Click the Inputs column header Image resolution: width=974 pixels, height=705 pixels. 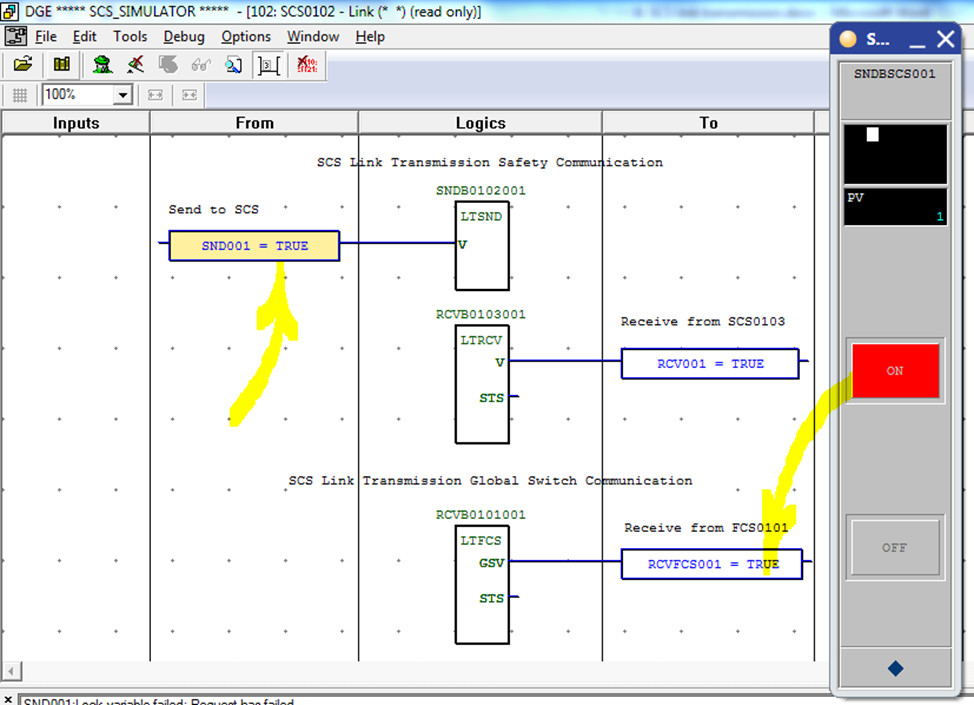tap(76, 123)
